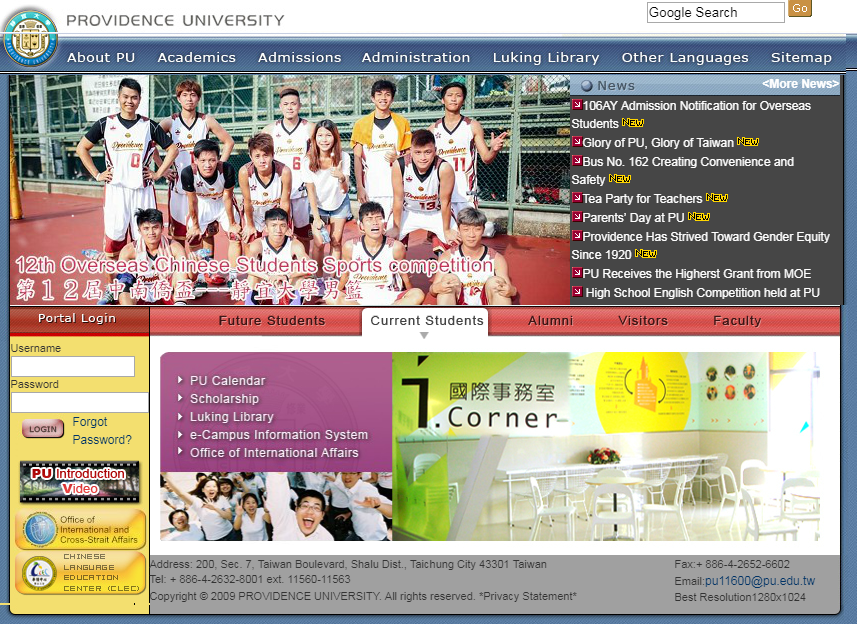Open Providence Has Strived Toward Gender Equity news
Screen dimensions: 857x624
pos(701,245)
